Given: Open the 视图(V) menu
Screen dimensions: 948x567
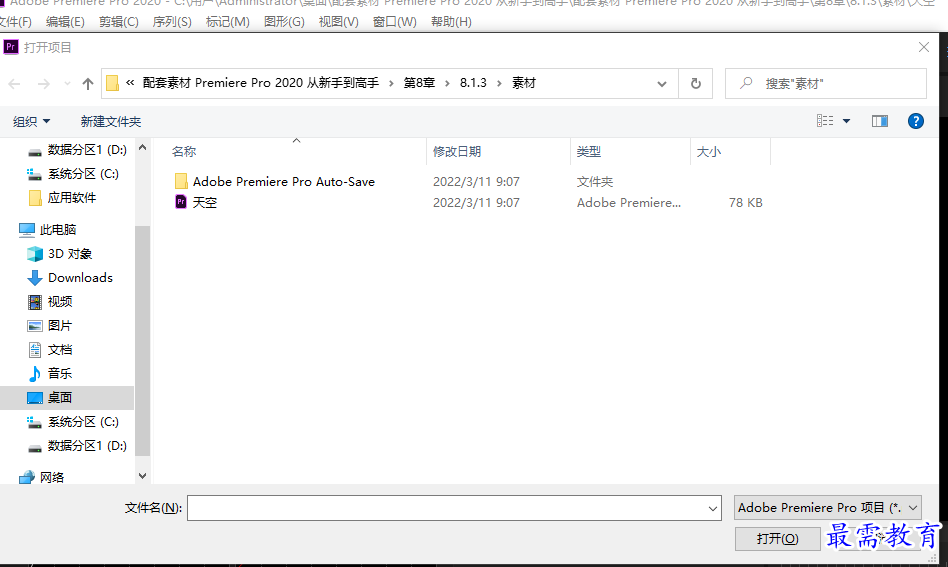Looking at the screenshot, I should coord(339,22).
